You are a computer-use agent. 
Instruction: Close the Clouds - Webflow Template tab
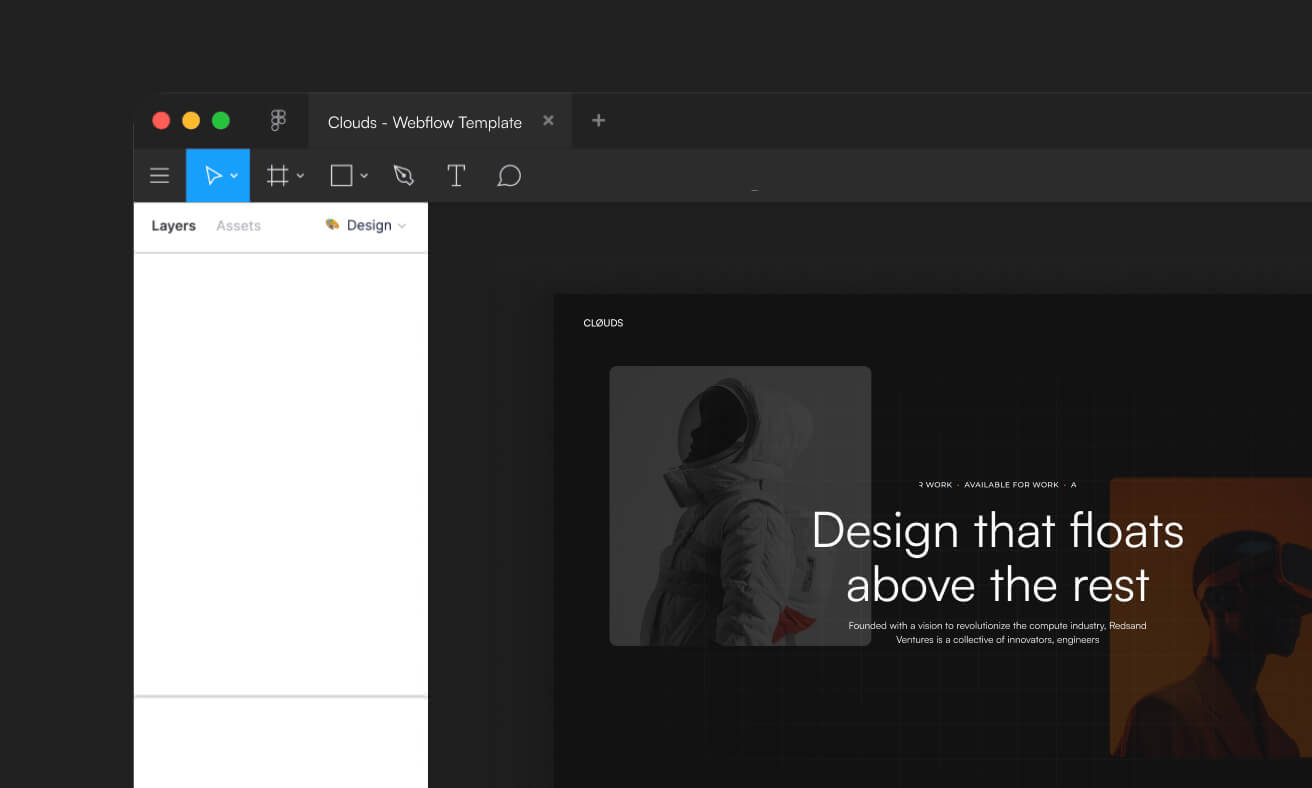[548, 120]
